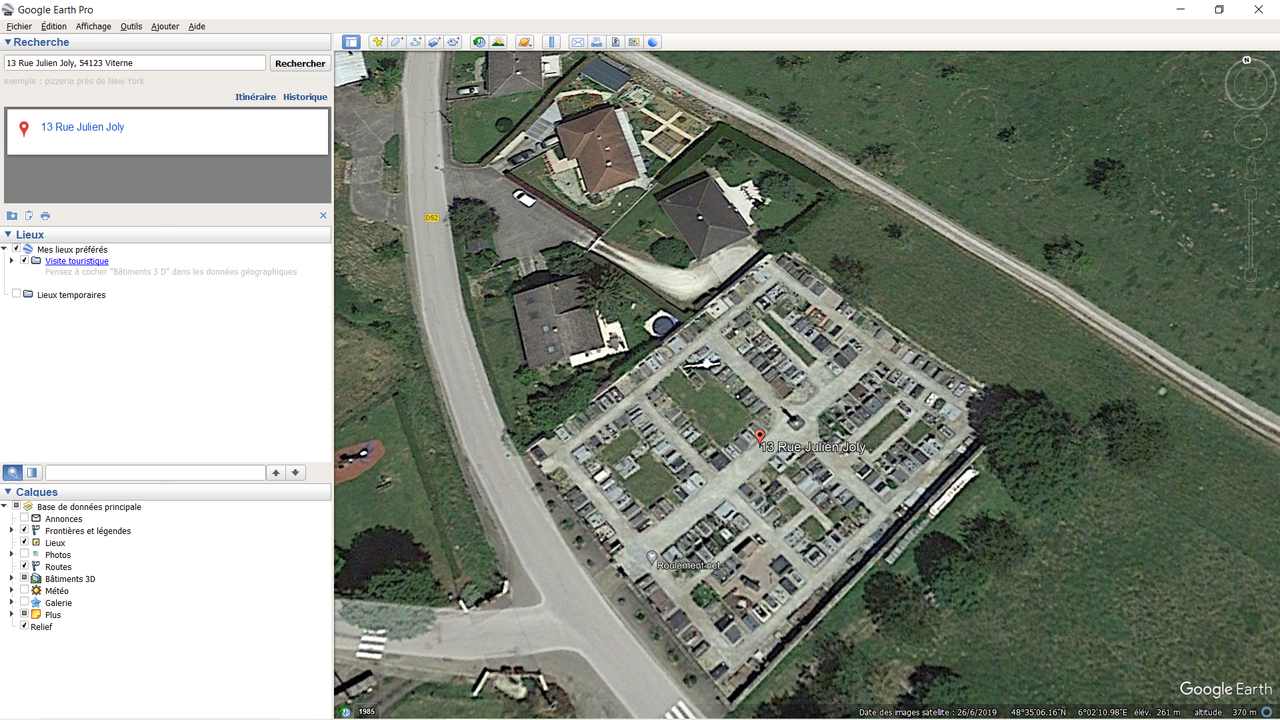The image size is (1280, 720).
Task: Click the Rechercher button
Action: pos(300,63)
